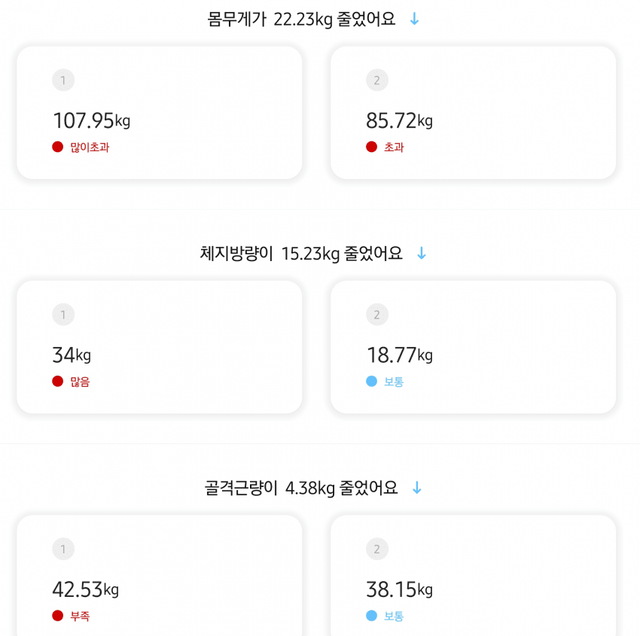
Task: Select the 많음 status label
Action: pos(80,382)
